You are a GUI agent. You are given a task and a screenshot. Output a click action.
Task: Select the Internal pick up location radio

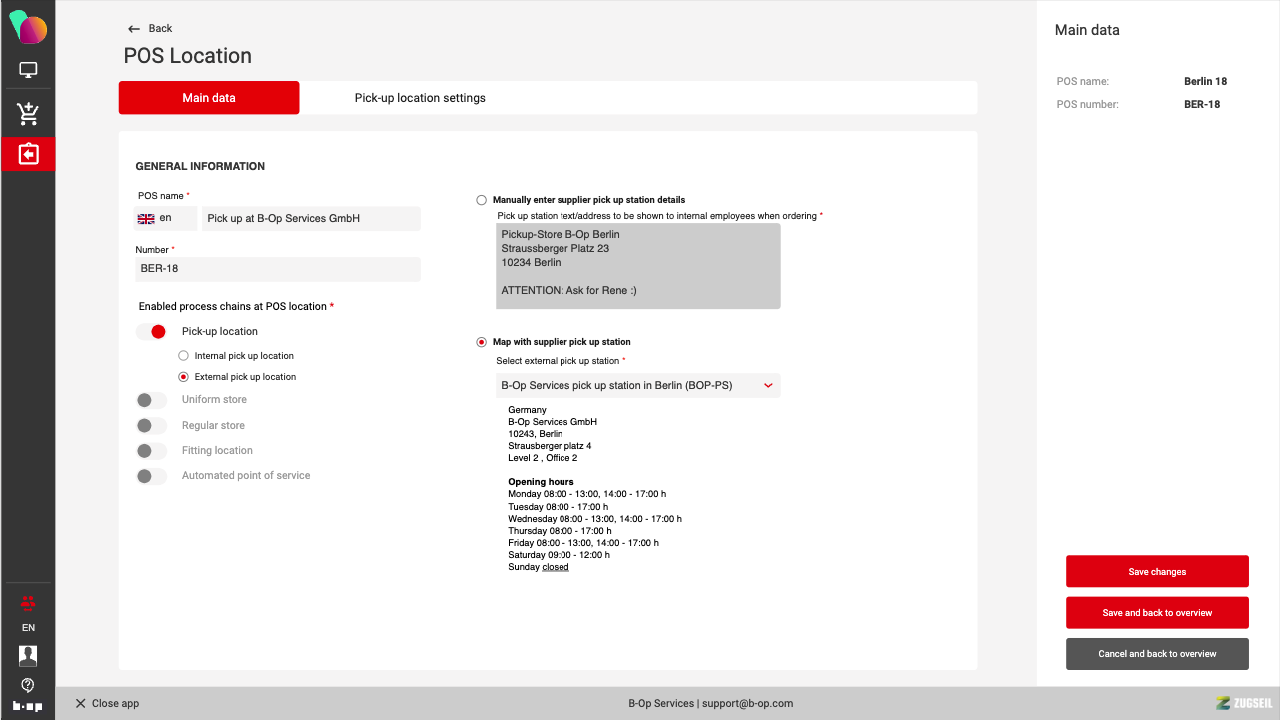pos(183,356)
